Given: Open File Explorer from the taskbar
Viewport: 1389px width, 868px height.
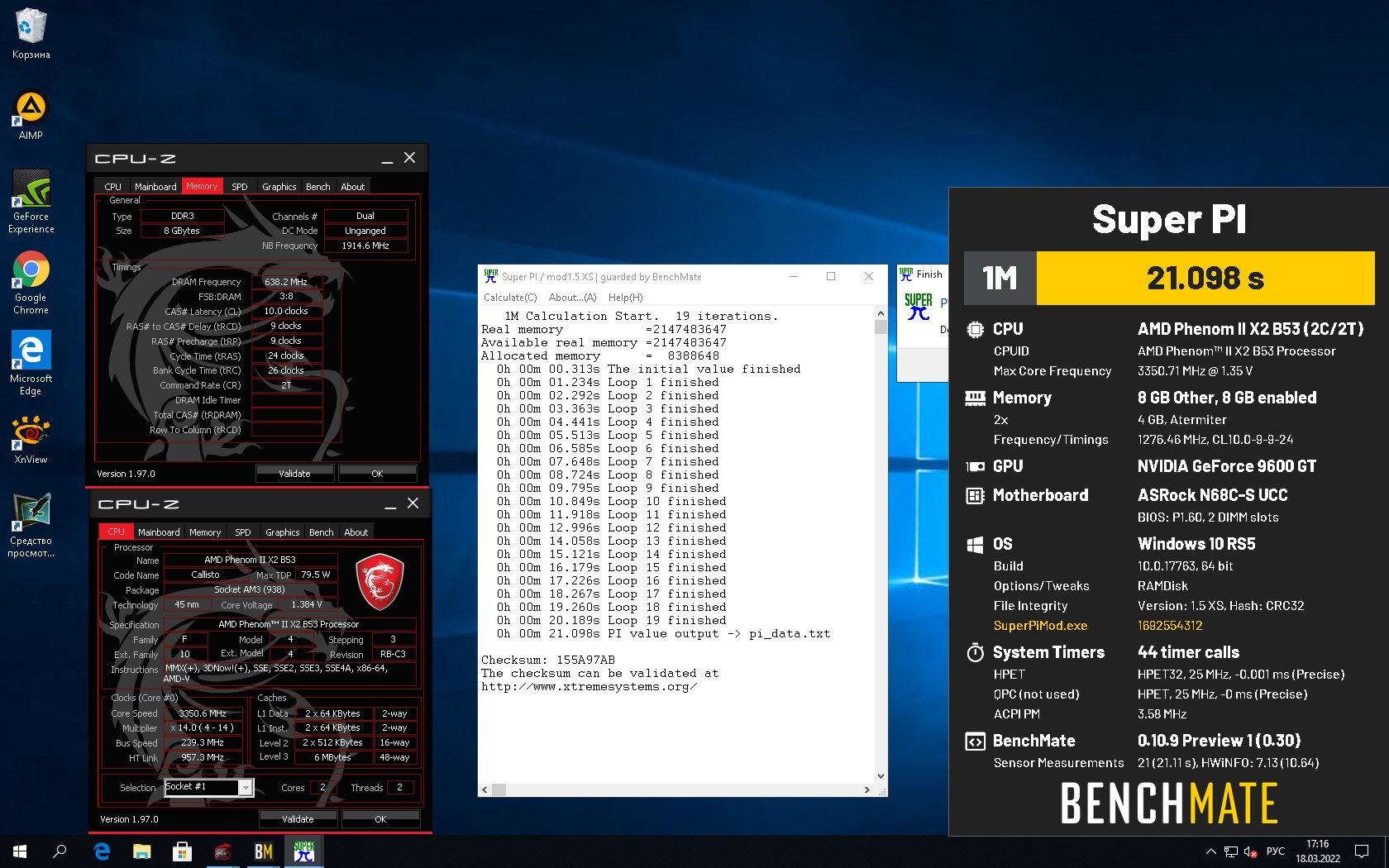Looking at the screenshot, I should [x=142, y=851].
